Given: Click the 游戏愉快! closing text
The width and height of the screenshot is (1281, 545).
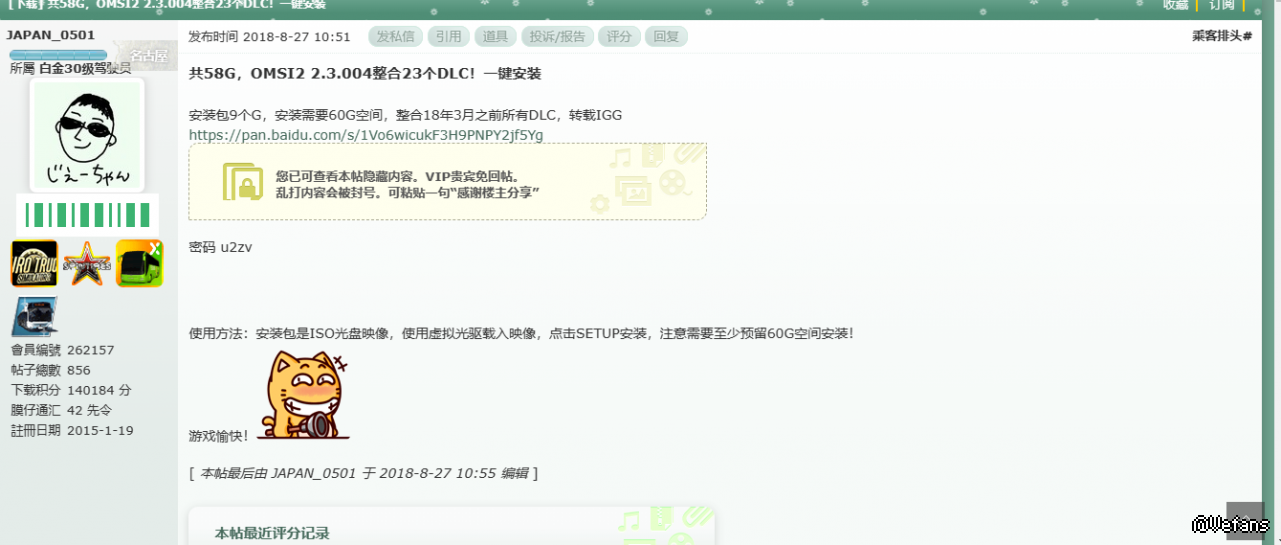Looking at the screenshot, I should pyautogui.click(x=219, y=436).
